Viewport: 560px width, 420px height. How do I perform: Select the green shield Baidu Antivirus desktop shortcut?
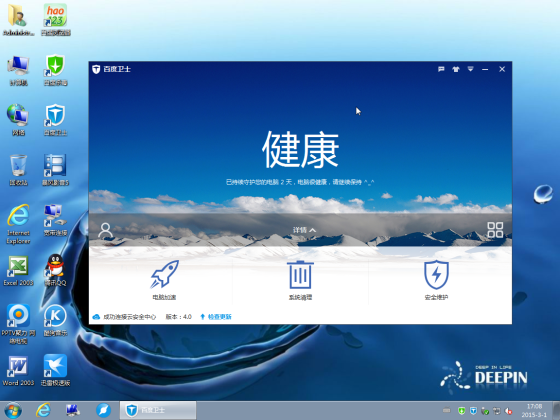[x=55, y=70]
